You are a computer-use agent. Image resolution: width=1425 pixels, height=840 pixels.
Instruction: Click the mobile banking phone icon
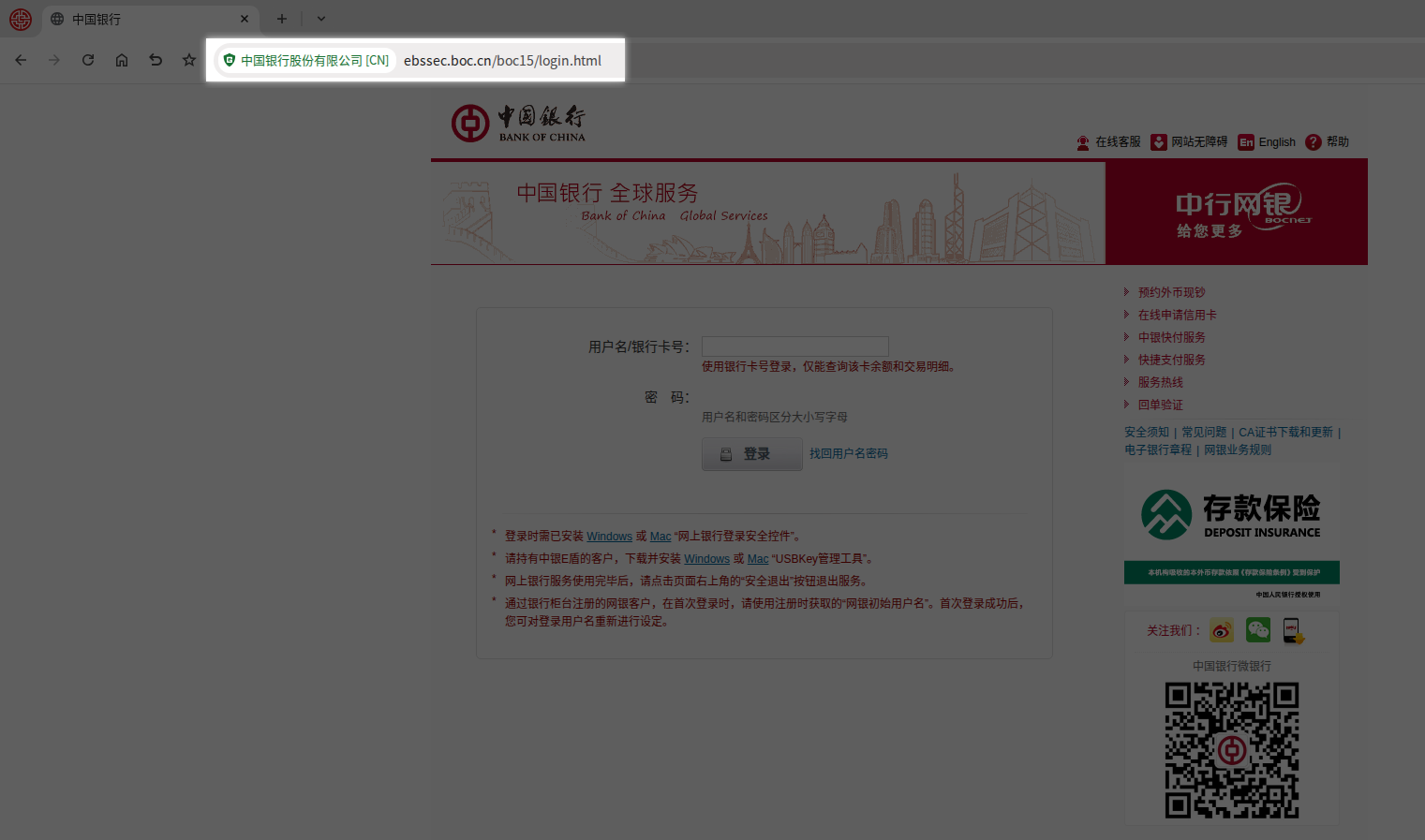[x=1293, y=630]
